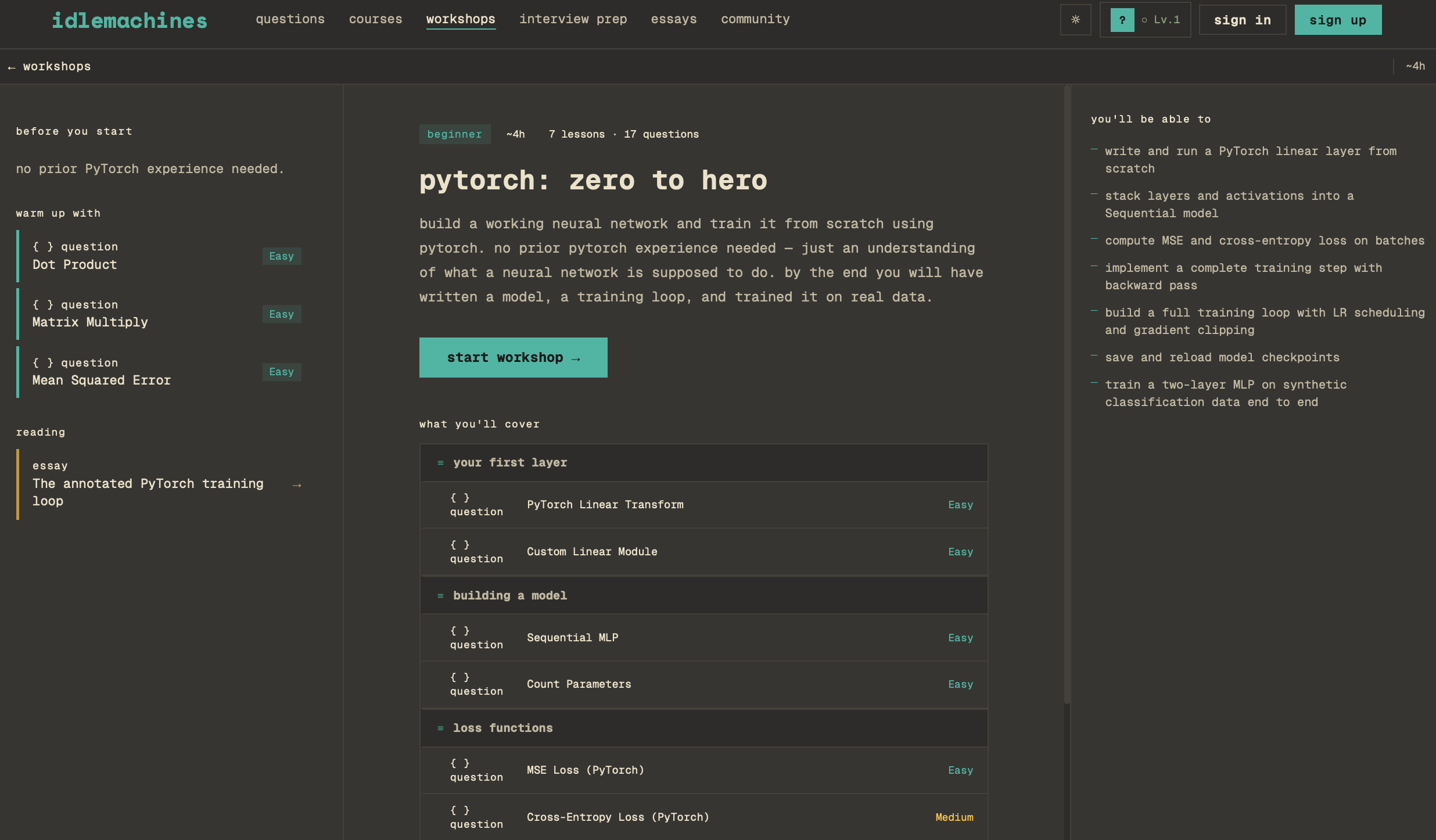1436x840 pixels.
Task: Click the Easy badge on Matrix Multiply
Action: click(x=282, y=314)
